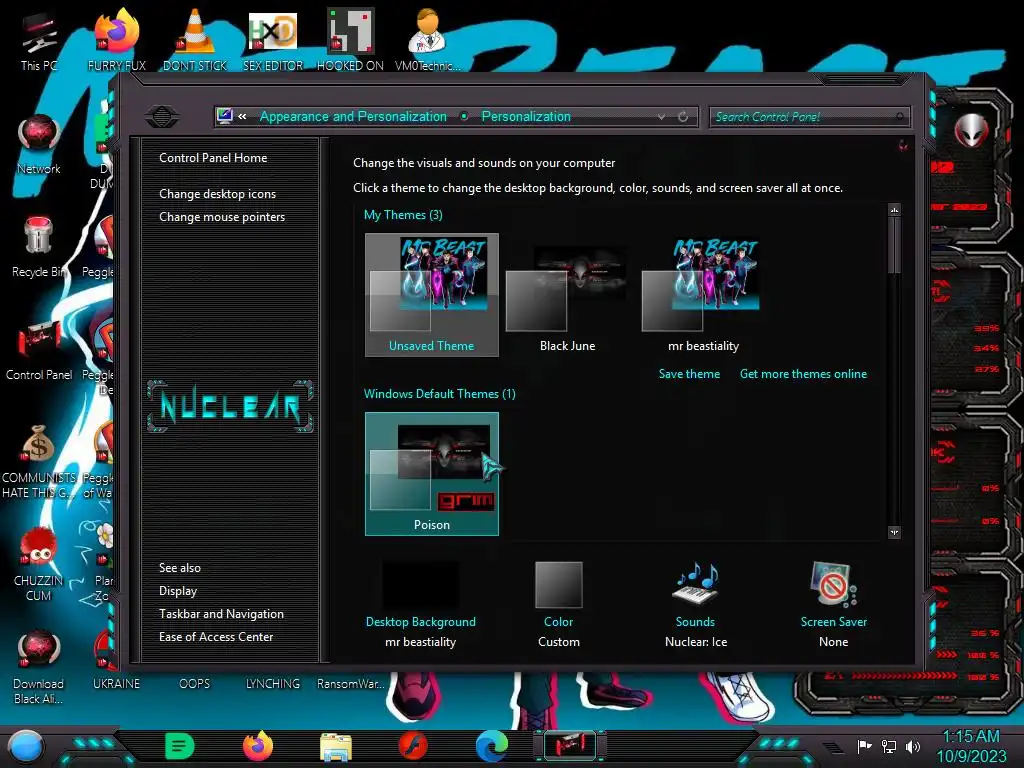
Task: Open the red Flash icon on taskbar
Action: pos(413,746)
